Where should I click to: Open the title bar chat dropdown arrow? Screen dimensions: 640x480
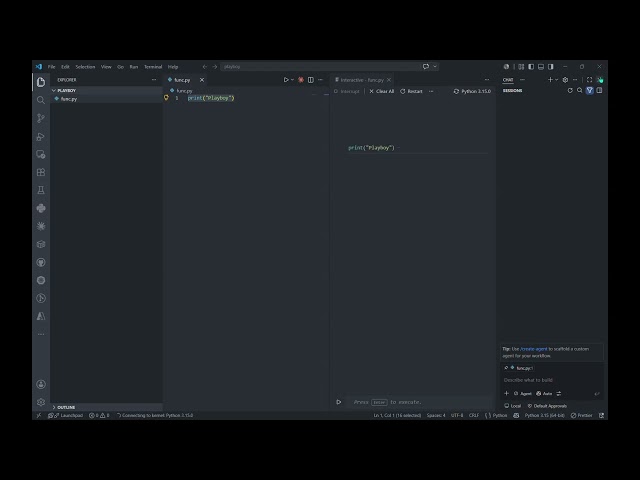pos(435,67)
